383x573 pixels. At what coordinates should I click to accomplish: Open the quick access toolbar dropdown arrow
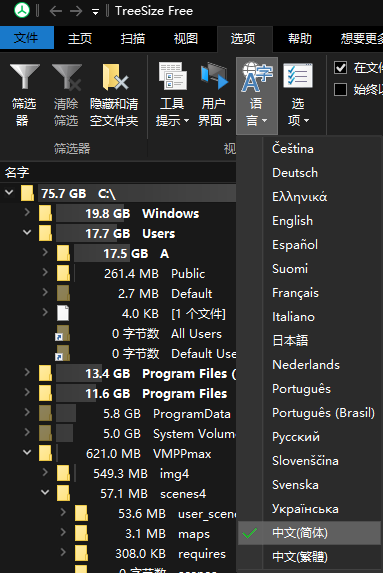95,12
